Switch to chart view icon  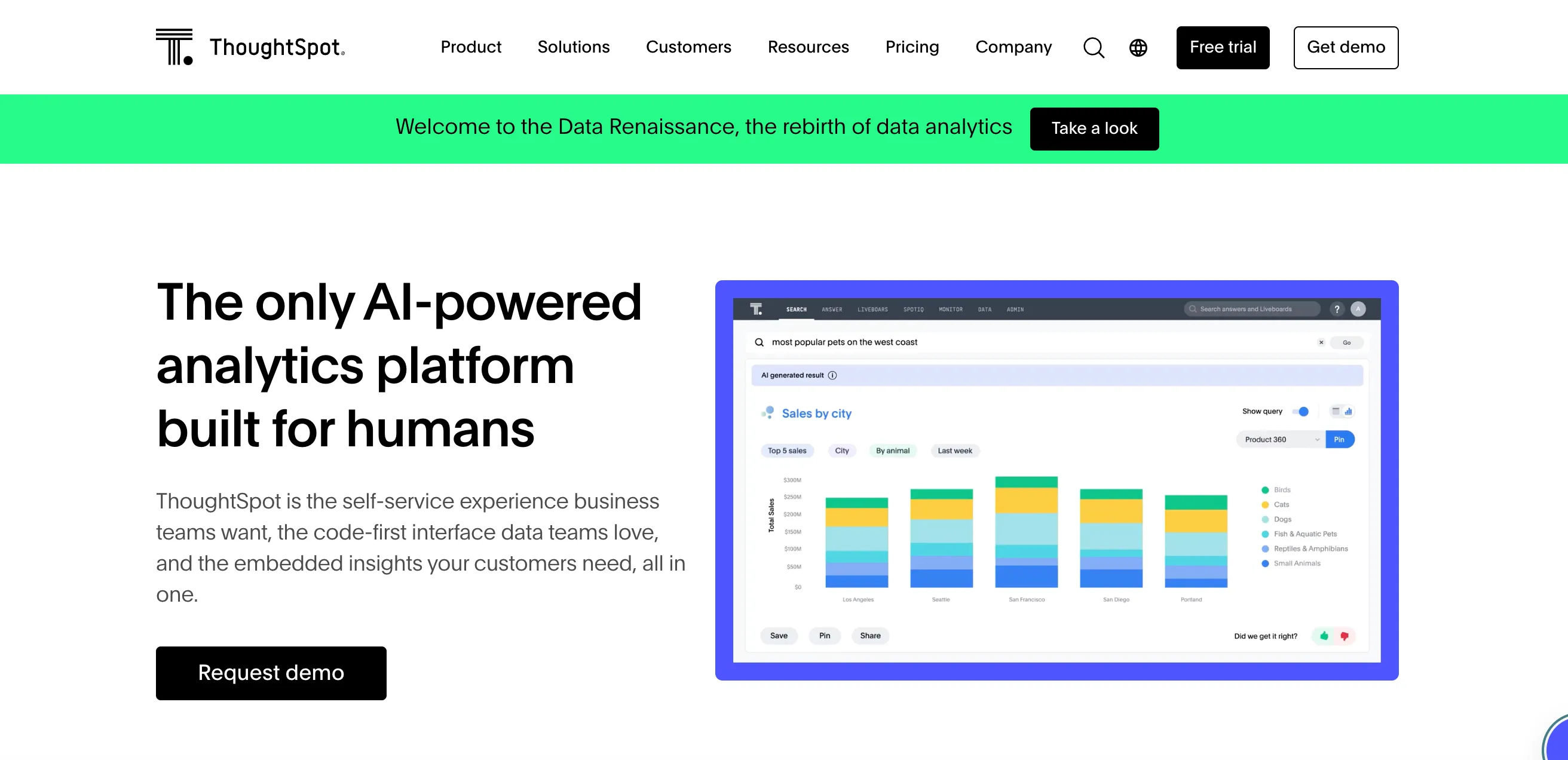[x=1347, y=411]
